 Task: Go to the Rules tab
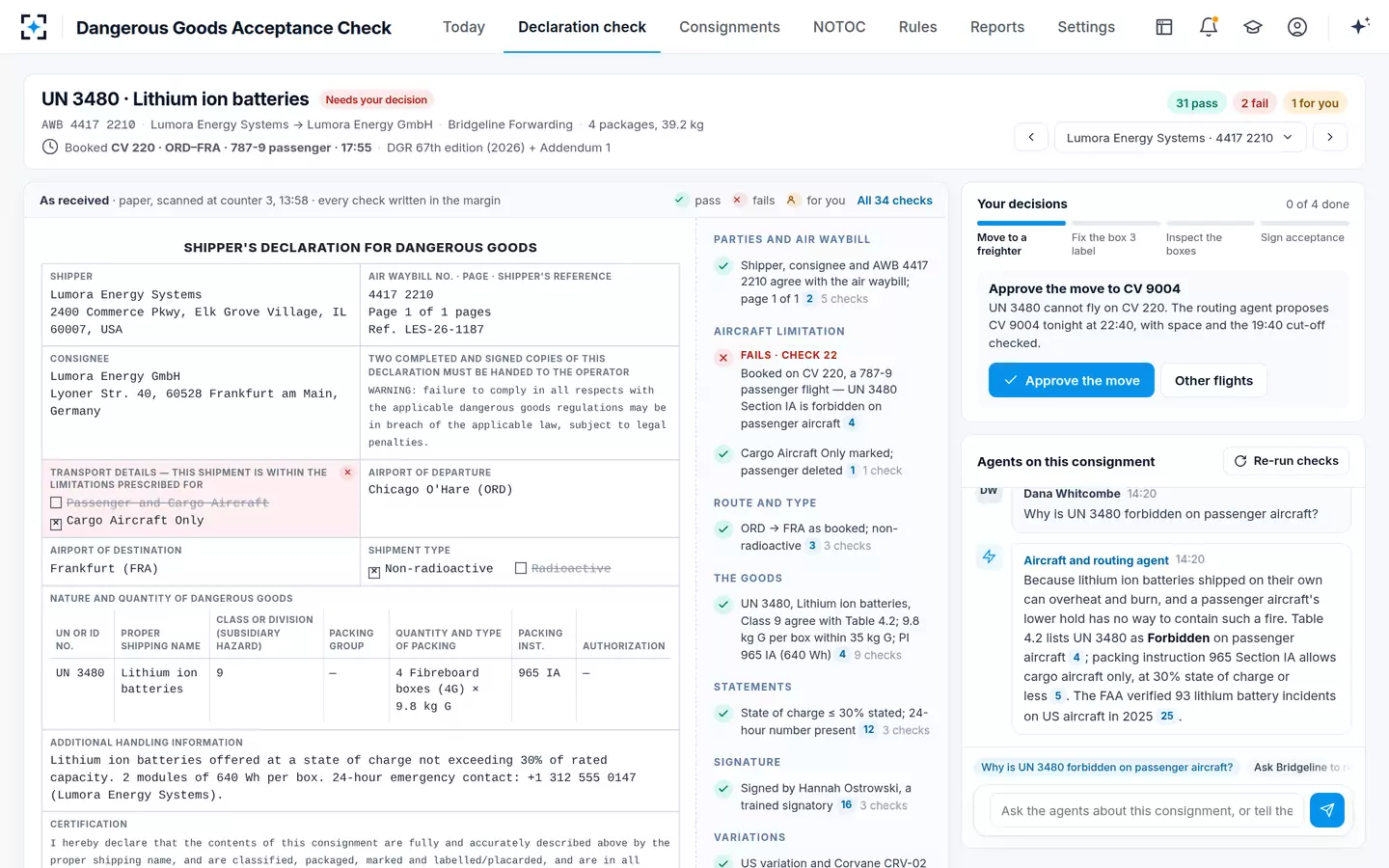(x=918, y=27)
